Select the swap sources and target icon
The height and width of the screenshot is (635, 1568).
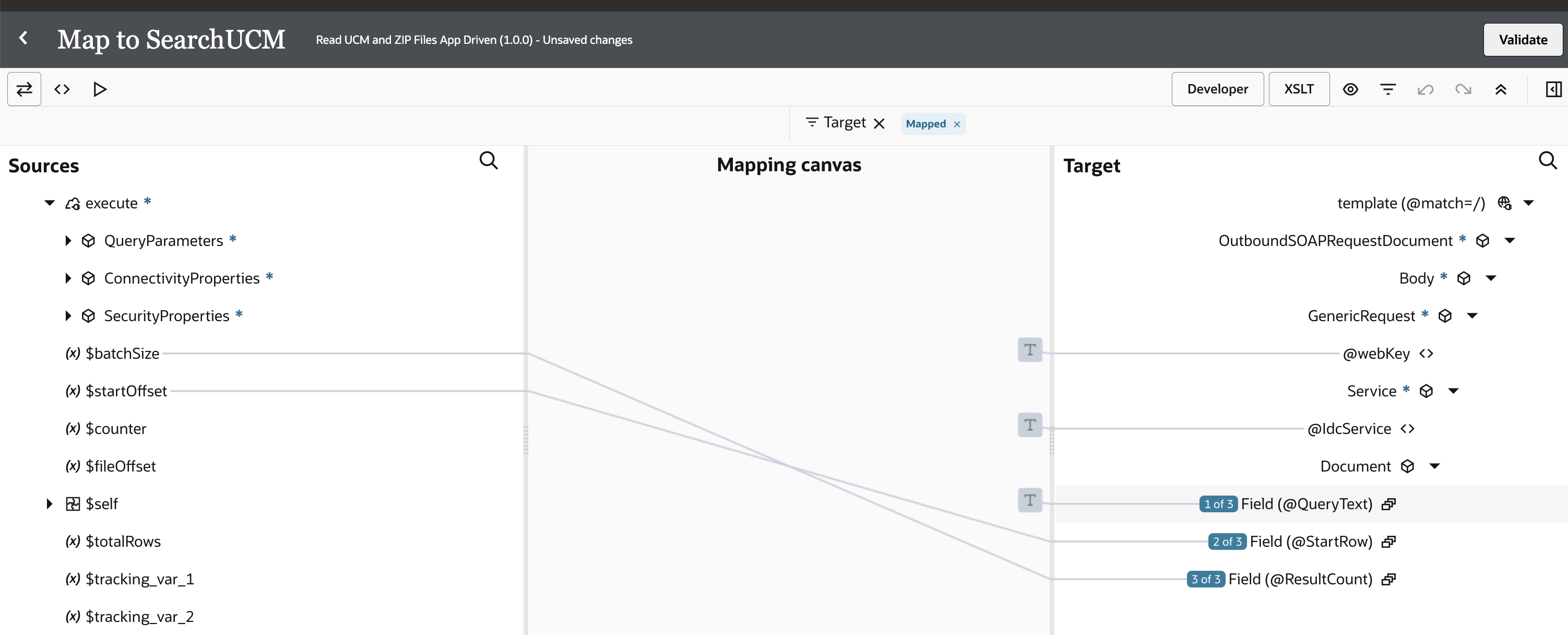point(23,89)
